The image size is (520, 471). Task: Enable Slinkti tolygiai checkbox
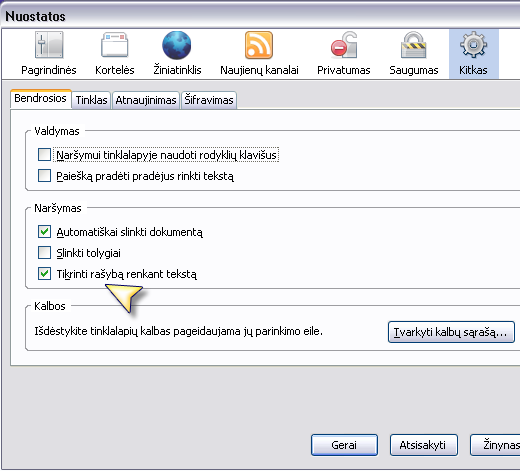click(x=44, y=253)
